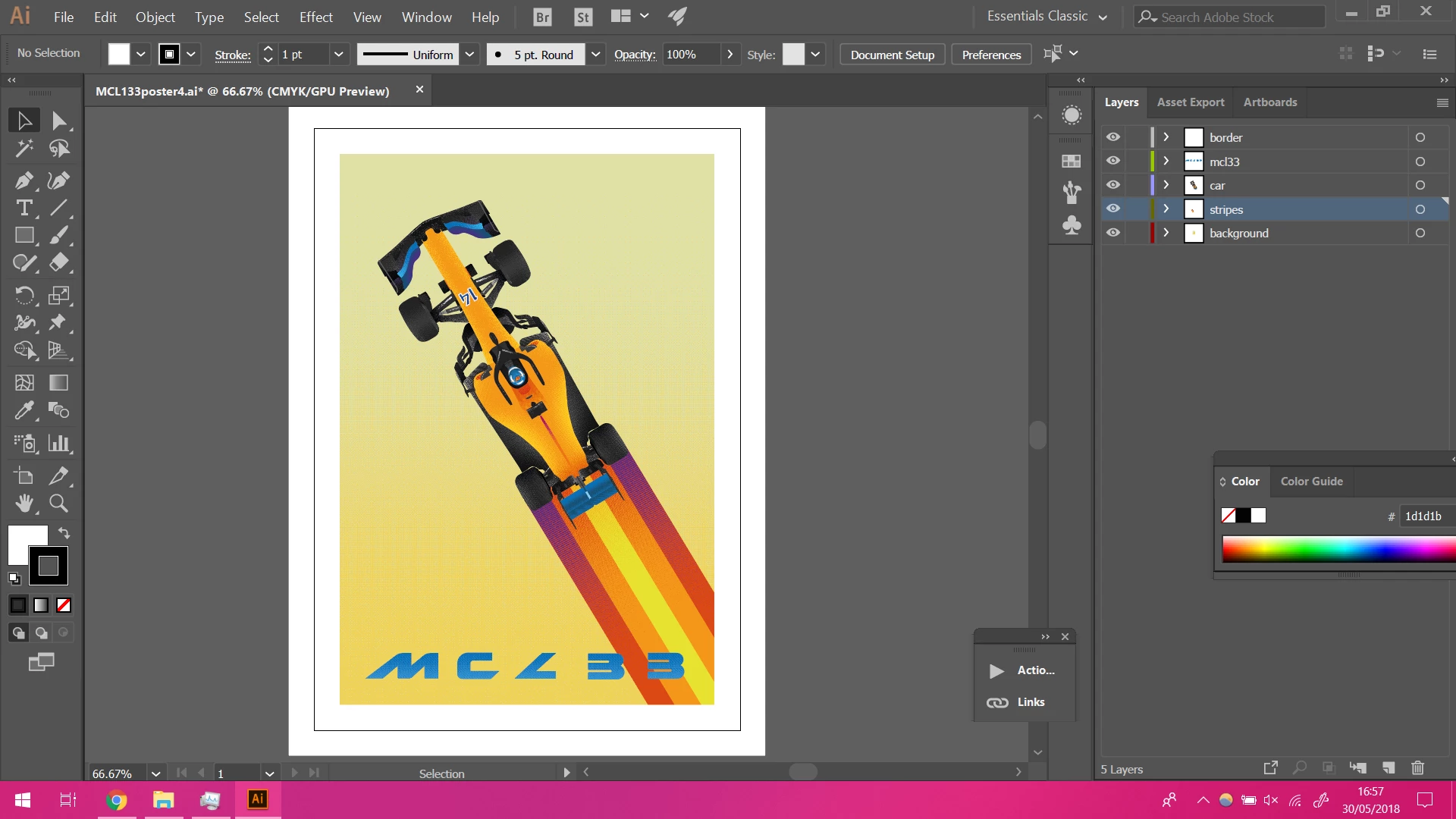Viewport: 1456px width, 819px height.
Task: Open the Effect menu
Action: click(315, 17)
